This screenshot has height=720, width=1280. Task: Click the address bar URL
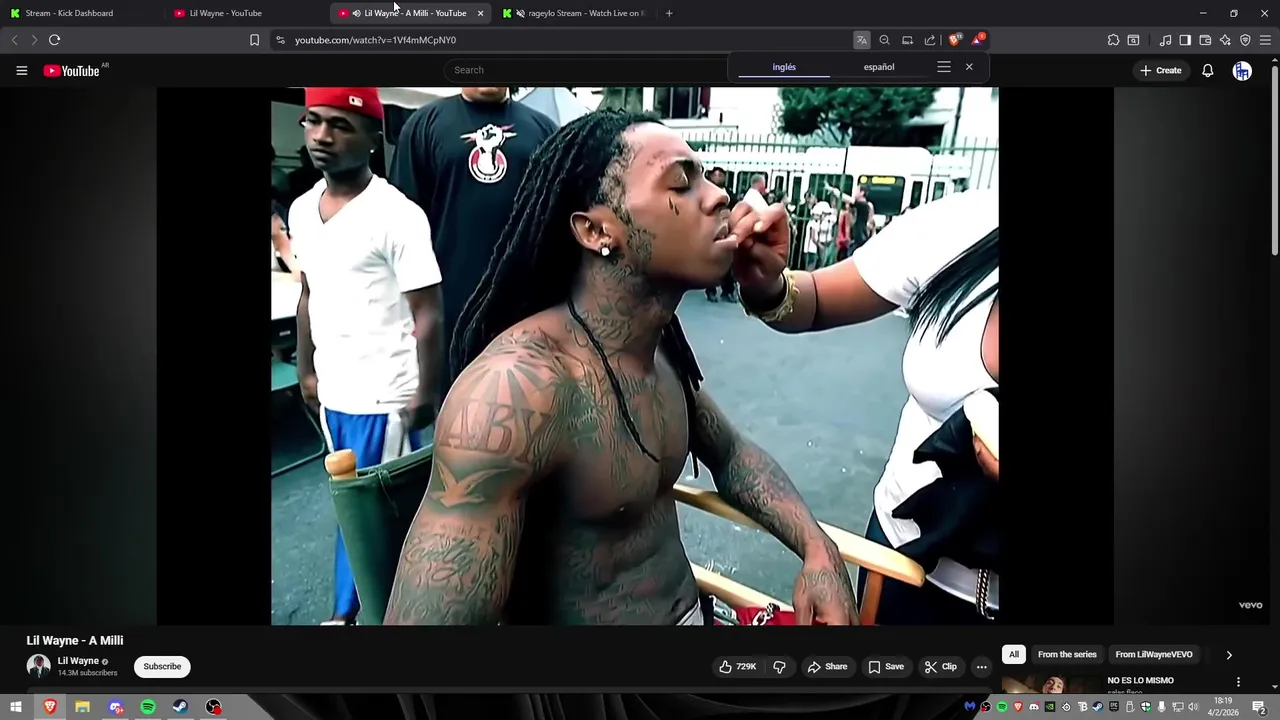click(375, 40)
